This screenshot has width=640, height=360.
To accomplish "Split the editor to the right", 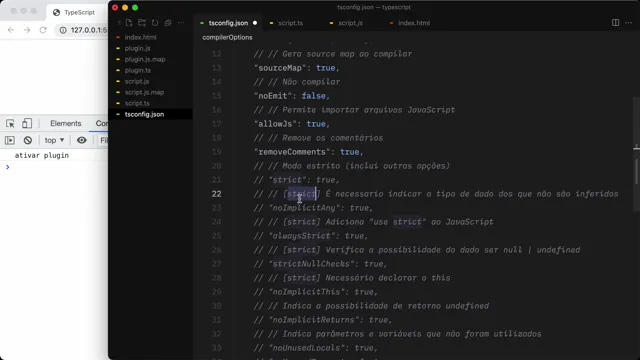I will tap(615, 23).
